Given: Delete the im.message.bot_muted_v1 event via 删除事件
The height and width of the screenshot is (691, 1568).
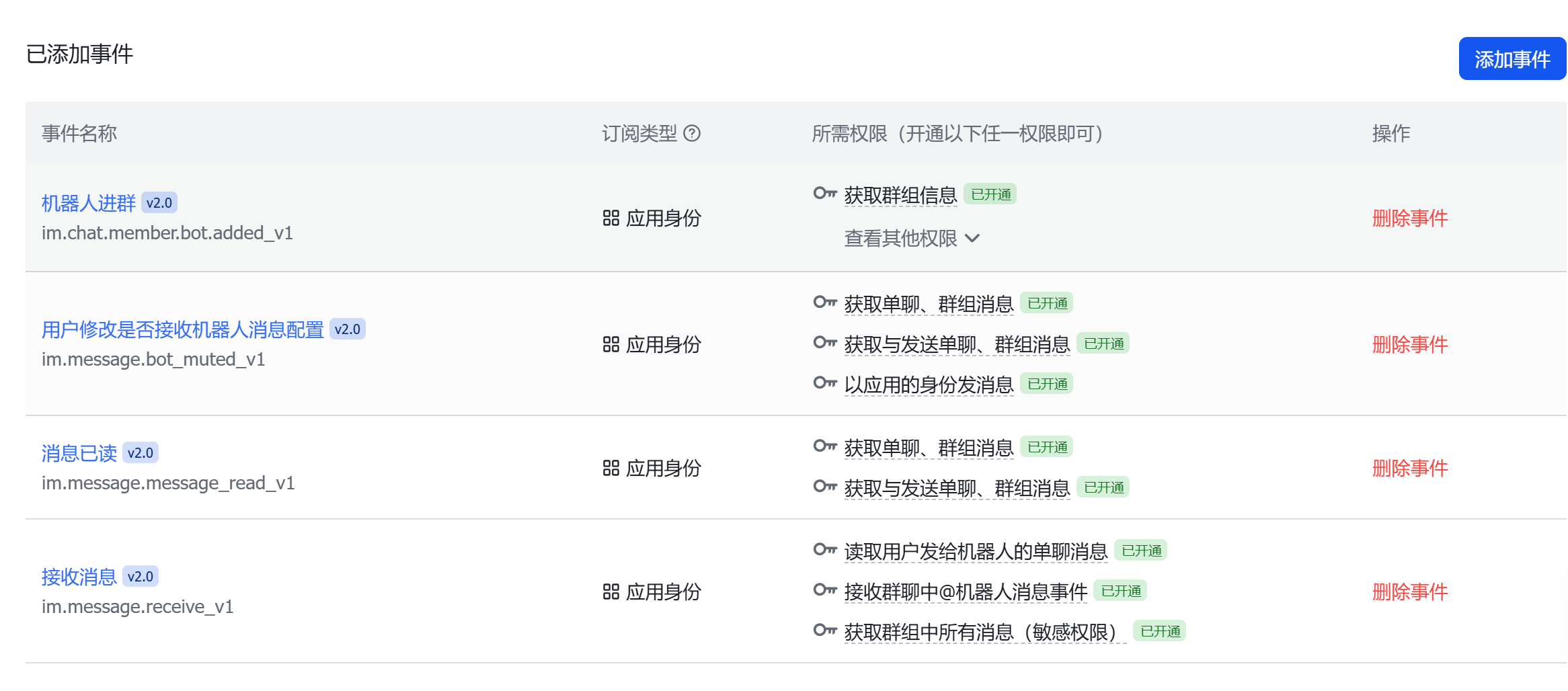Looking at the screenshot, I should tap(1410, 344).
